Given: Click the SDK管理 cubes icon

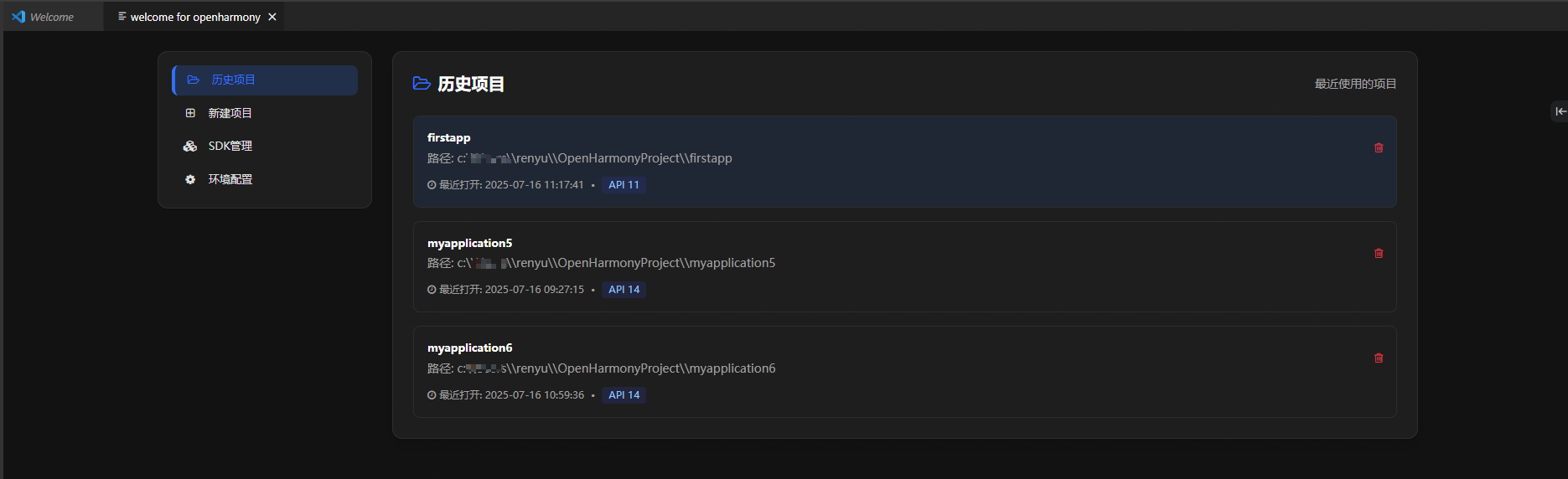Looking at the screenshot, I should 190,146.
